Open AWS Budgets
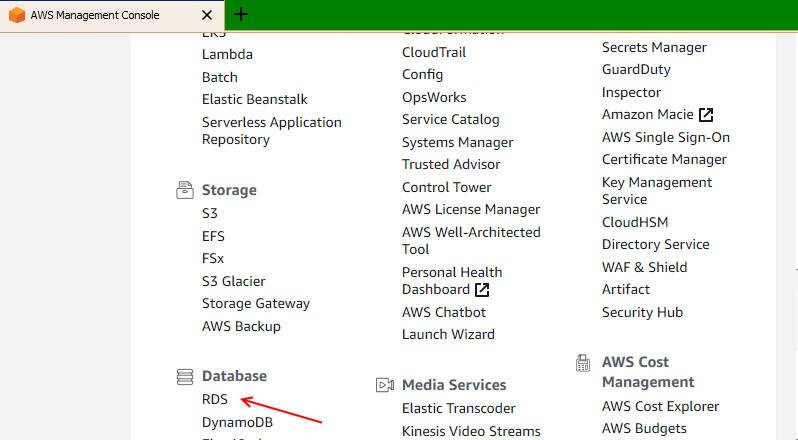 [x=644, y=428]
